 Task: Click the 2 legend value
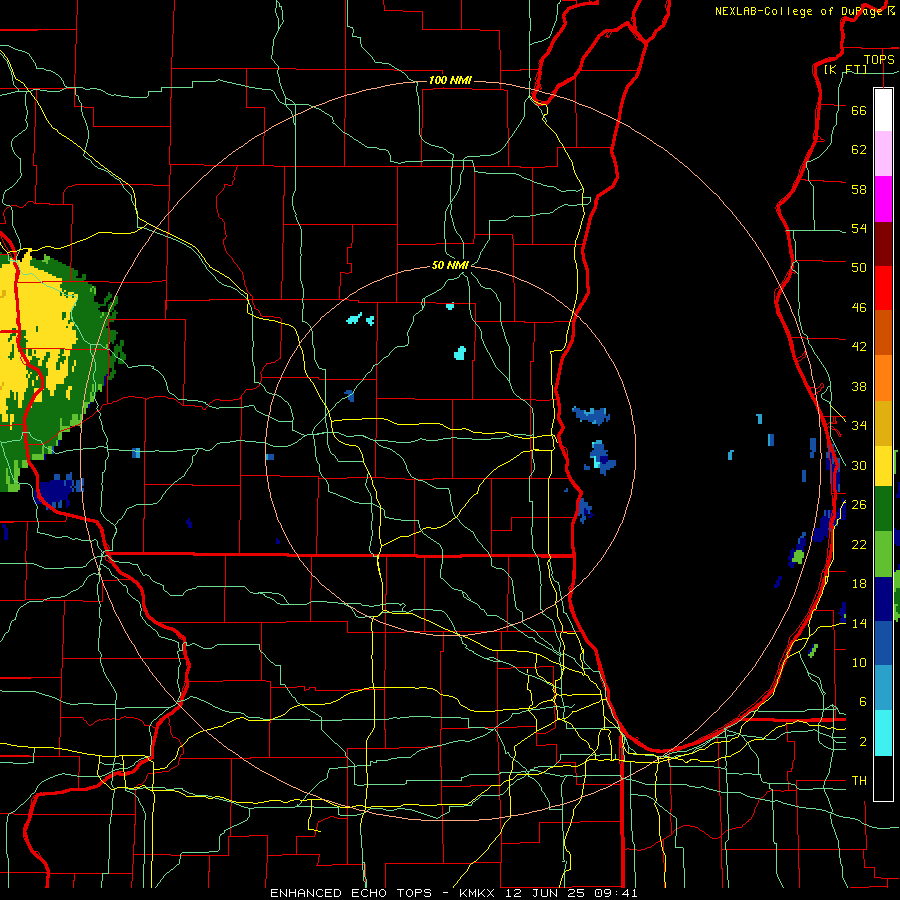point(863,742)
